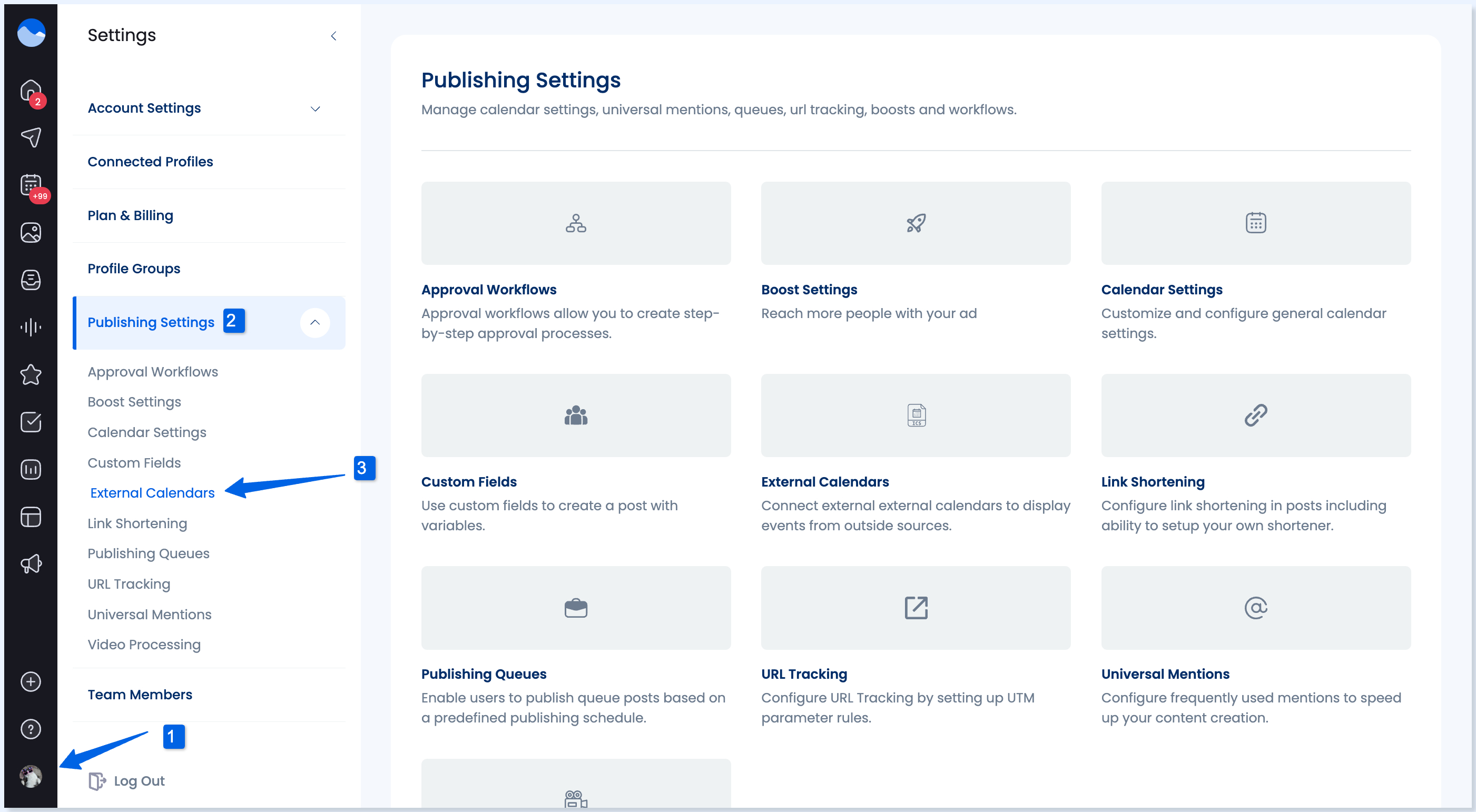Open Connected Profiles settings
The image size is (1476, 812).
pos(150,162)
